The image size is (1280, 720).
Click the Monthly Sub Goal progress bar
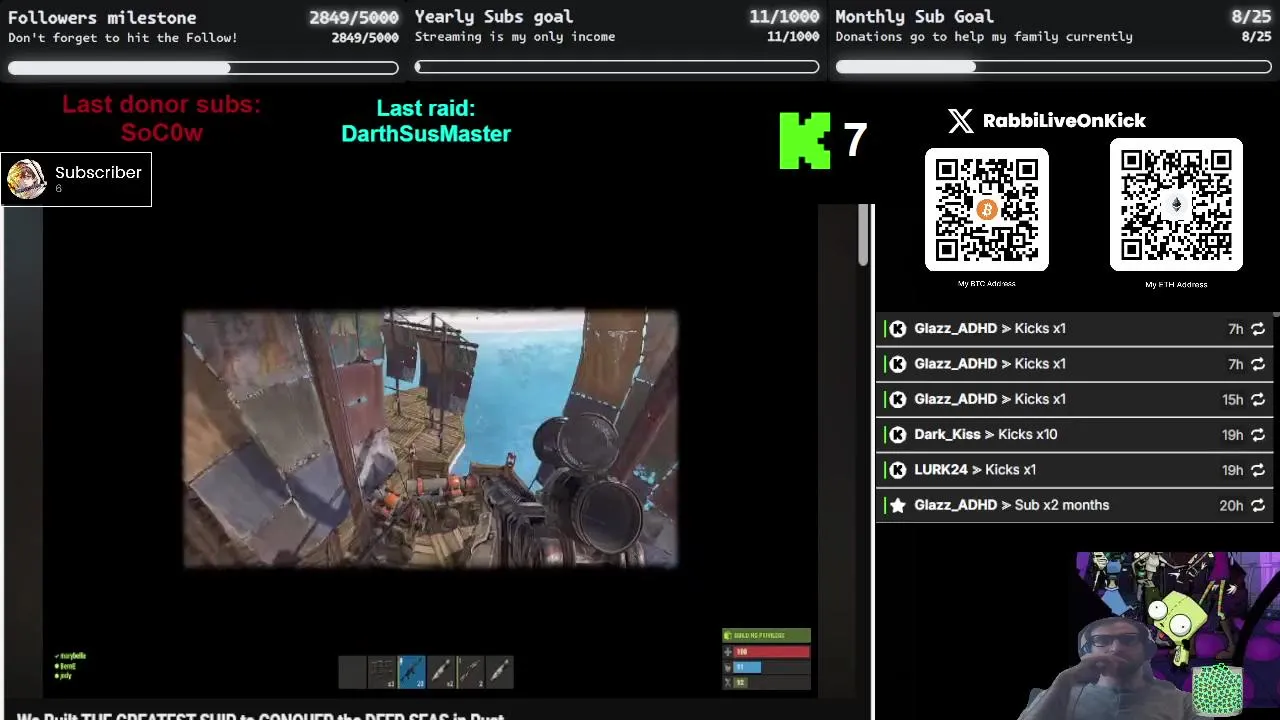point(1054,67)
